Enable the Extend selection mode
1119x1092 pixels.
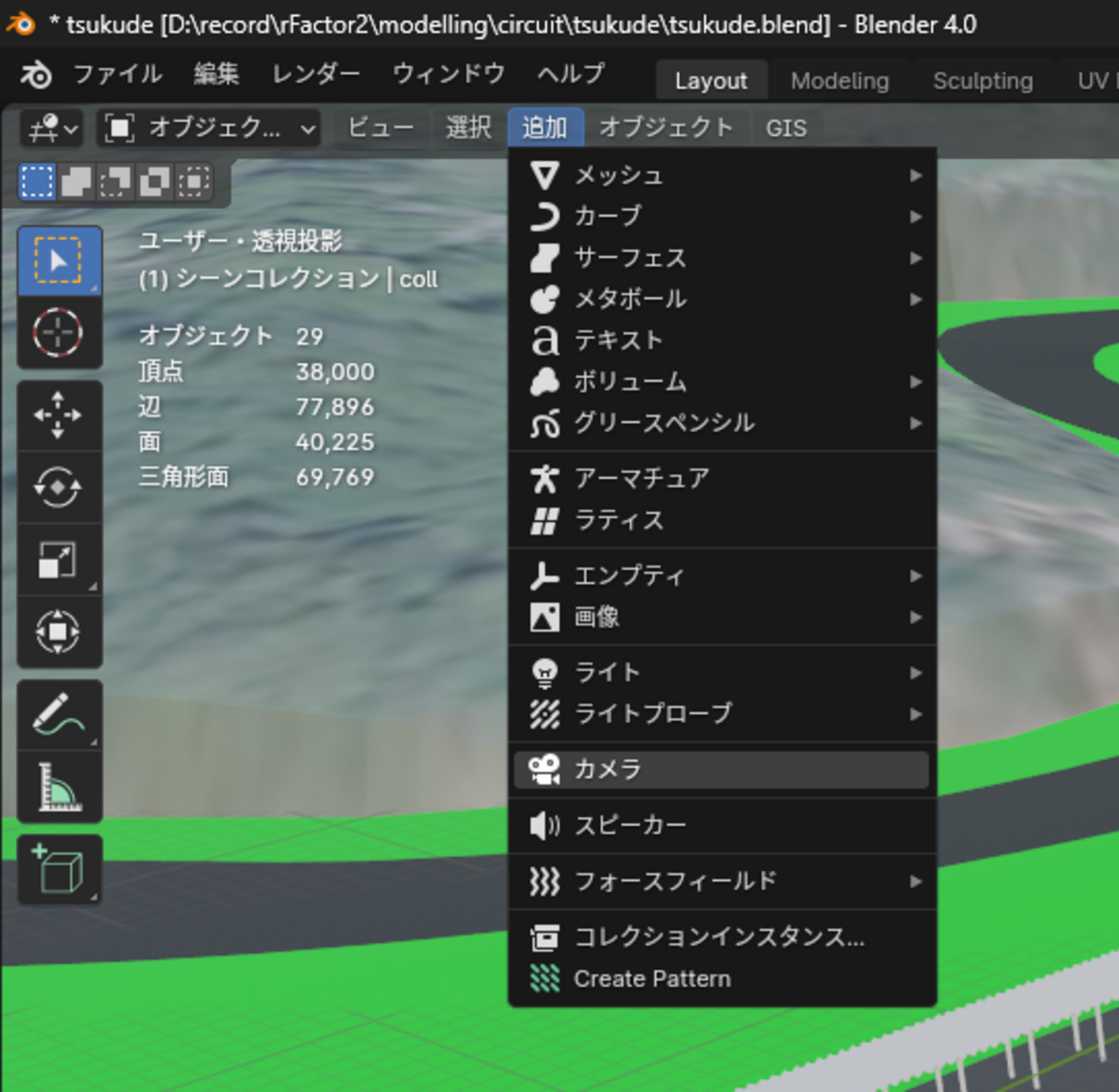coord(76,182)
